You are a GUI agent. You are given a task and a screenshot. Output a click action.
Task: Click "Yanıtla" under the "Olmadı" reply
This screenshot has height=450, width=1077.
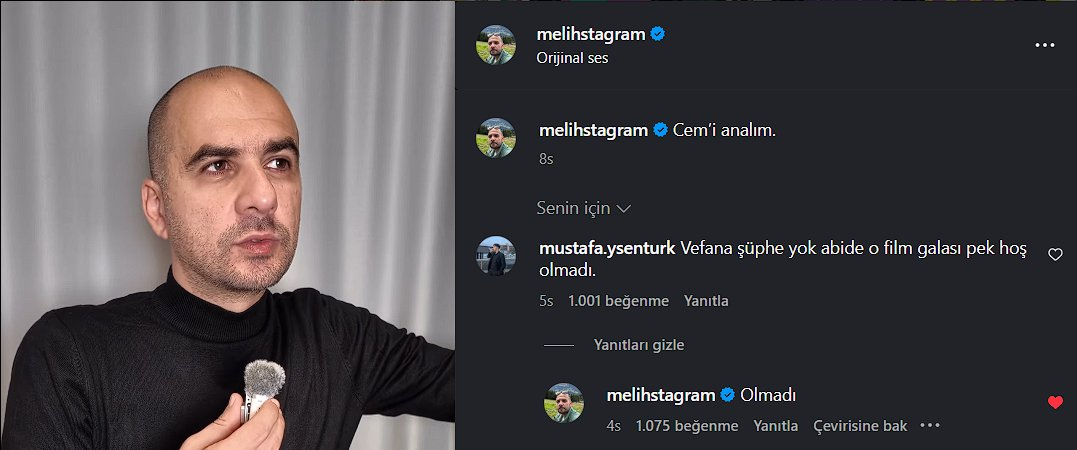(775, 426)
